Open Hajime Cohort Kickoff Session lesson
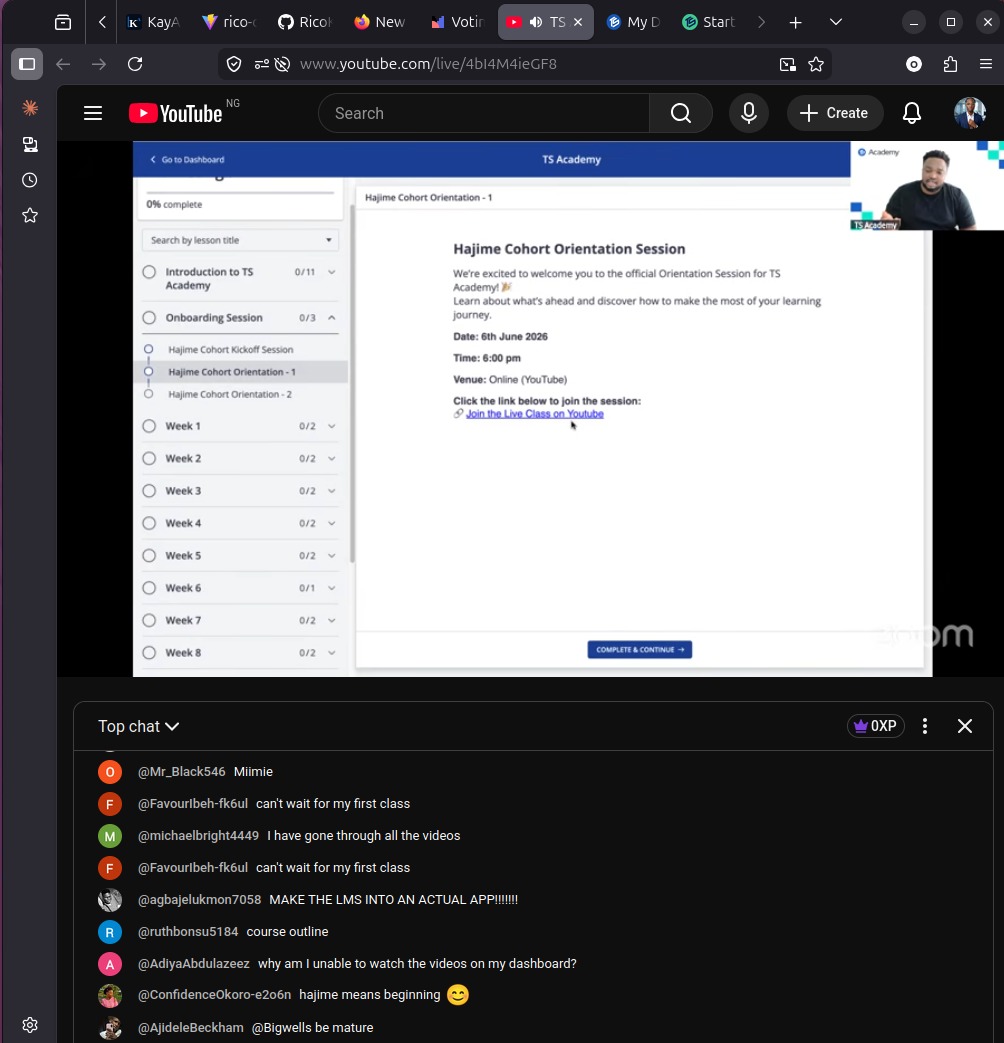The height and width of the screenshot is (1043, 1004). pos(230,349)
